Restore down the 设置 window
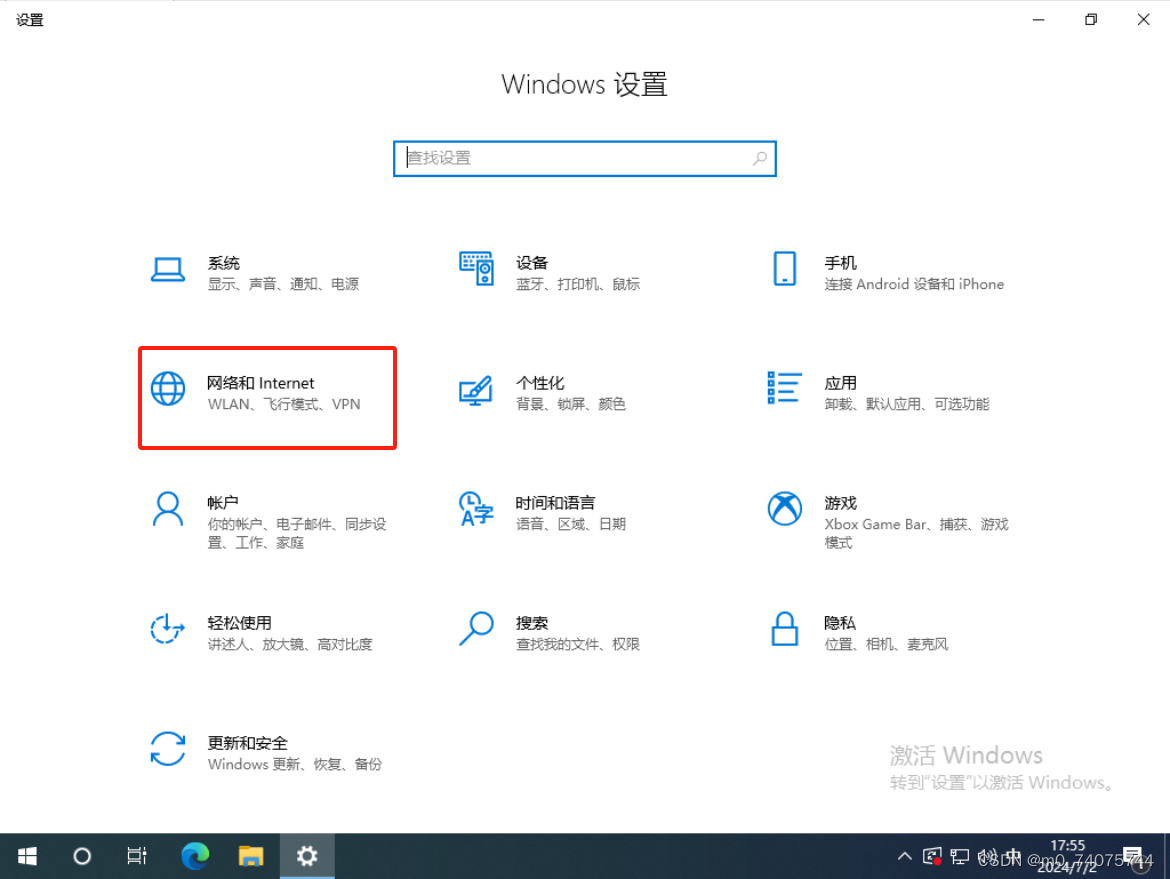 1091,19
